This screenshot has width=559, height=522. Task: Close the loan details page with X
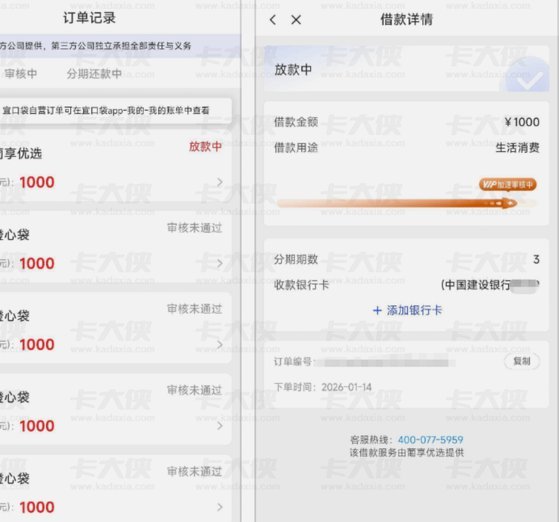(296, 20)
